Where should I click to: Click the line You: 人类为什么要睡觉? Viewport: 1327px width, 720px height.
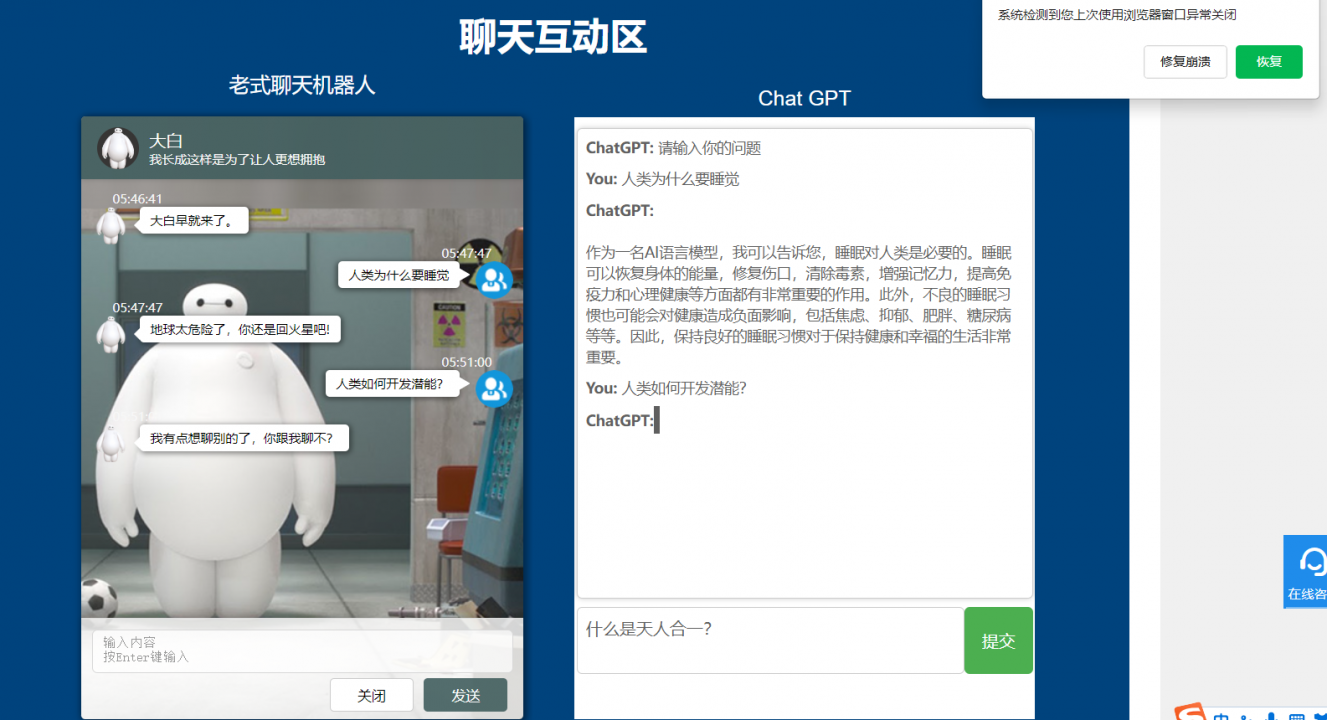pos(663,179)
